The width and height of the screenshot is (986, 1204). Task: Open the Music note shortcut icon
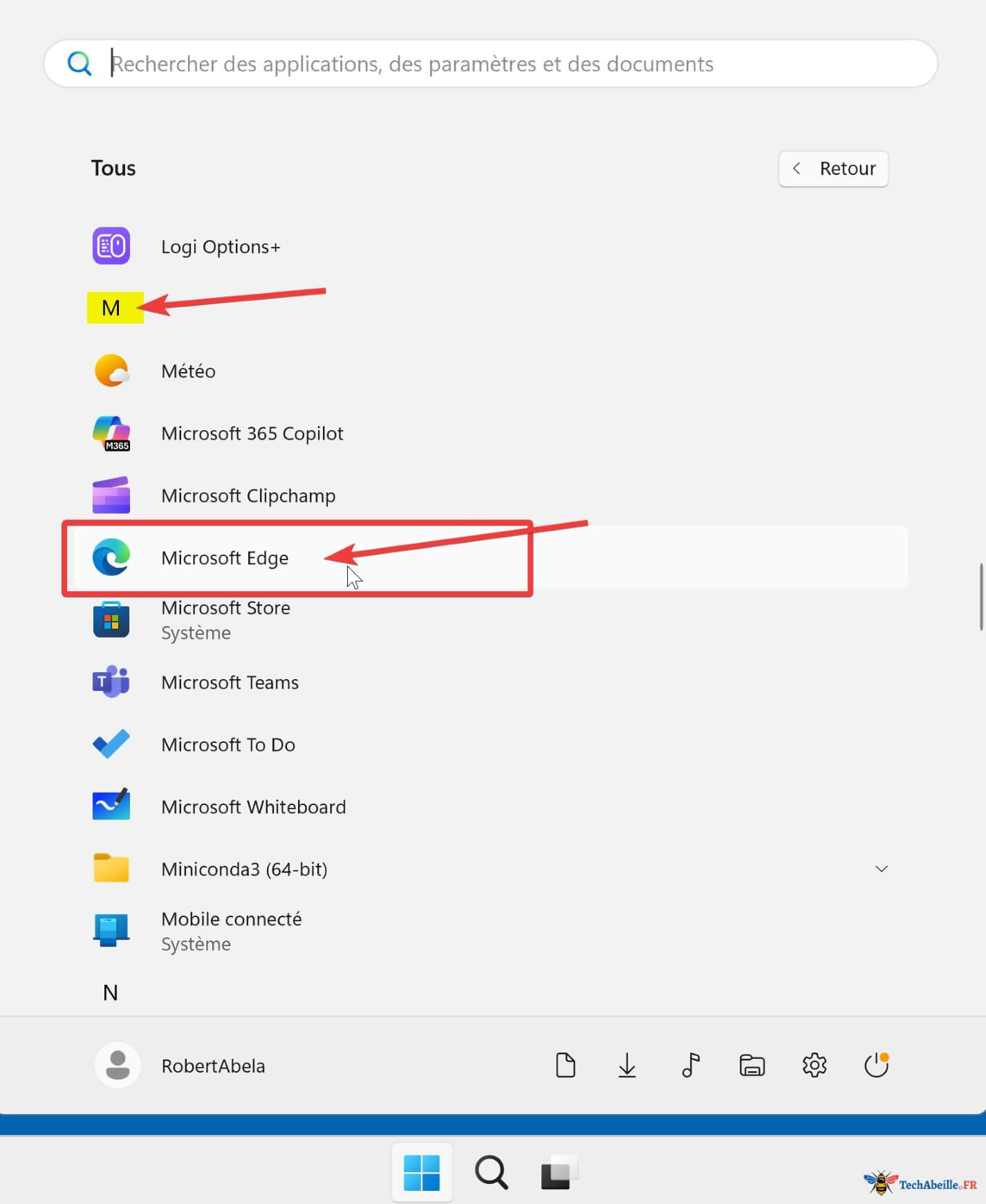point(690,1065)
